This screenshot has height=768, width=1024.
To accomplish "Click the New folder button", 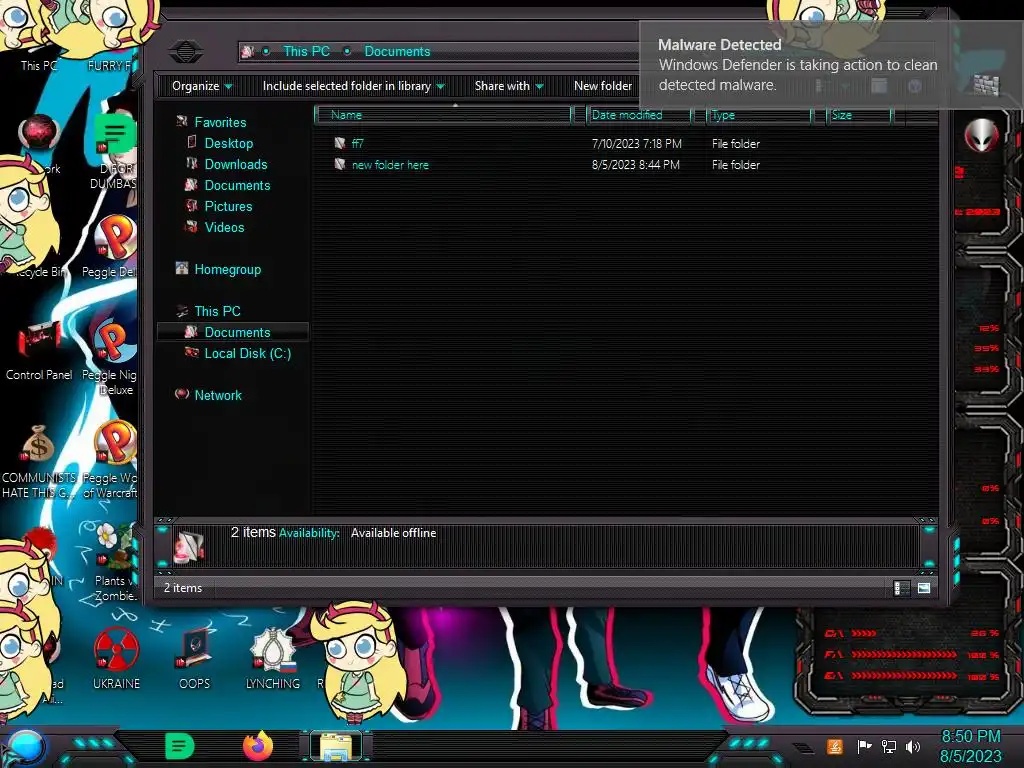I will coord(603,86).
